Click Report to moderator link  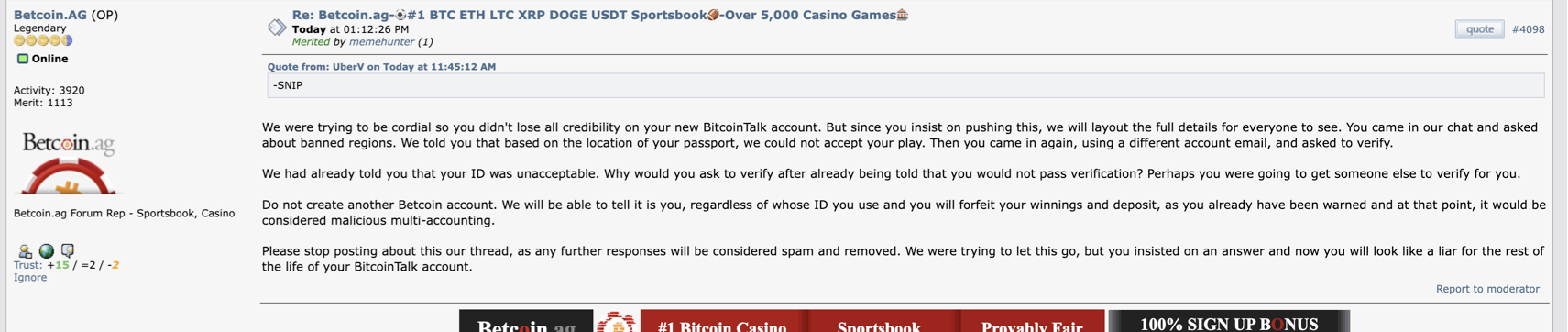[1487, 289]
